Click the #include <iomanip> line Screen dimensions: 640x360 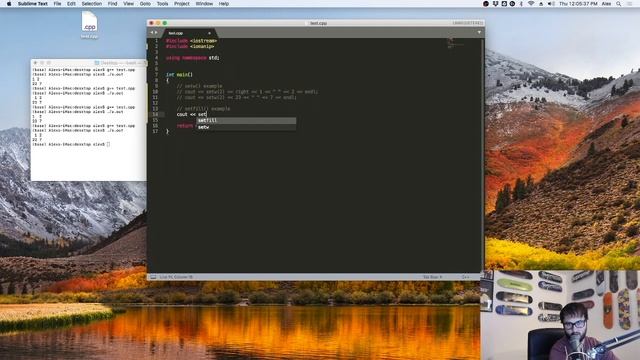point(190,47)
